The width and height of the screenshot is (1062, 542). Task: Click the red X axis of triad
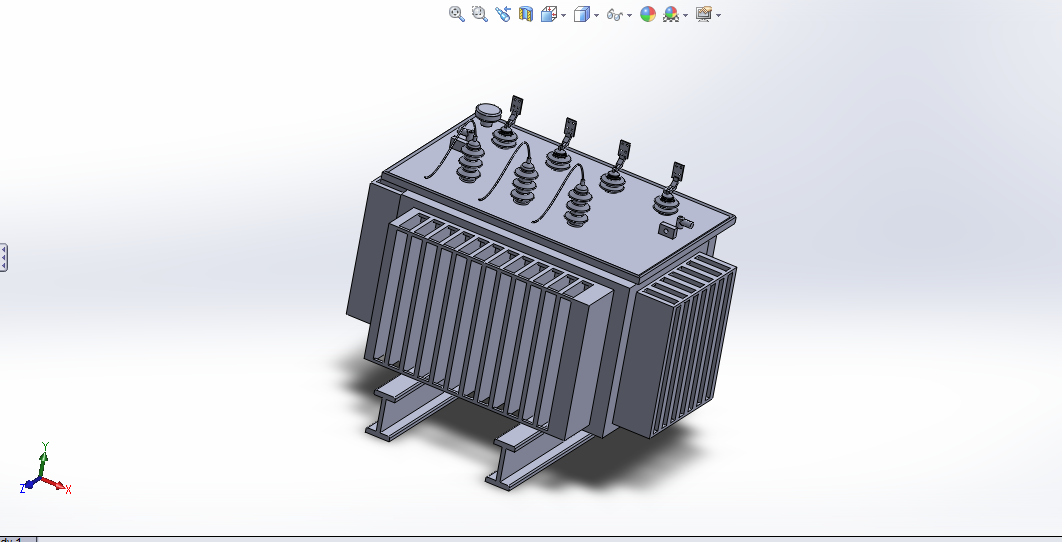pos(56,484)
